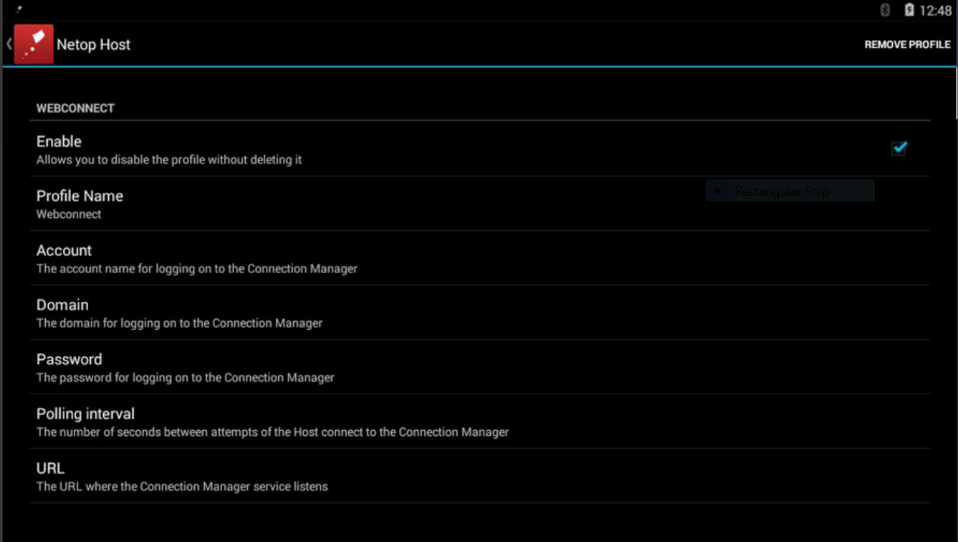This screenshot has width=958, height=542.
Task: Open the URL setting
Action: (480, 476)
